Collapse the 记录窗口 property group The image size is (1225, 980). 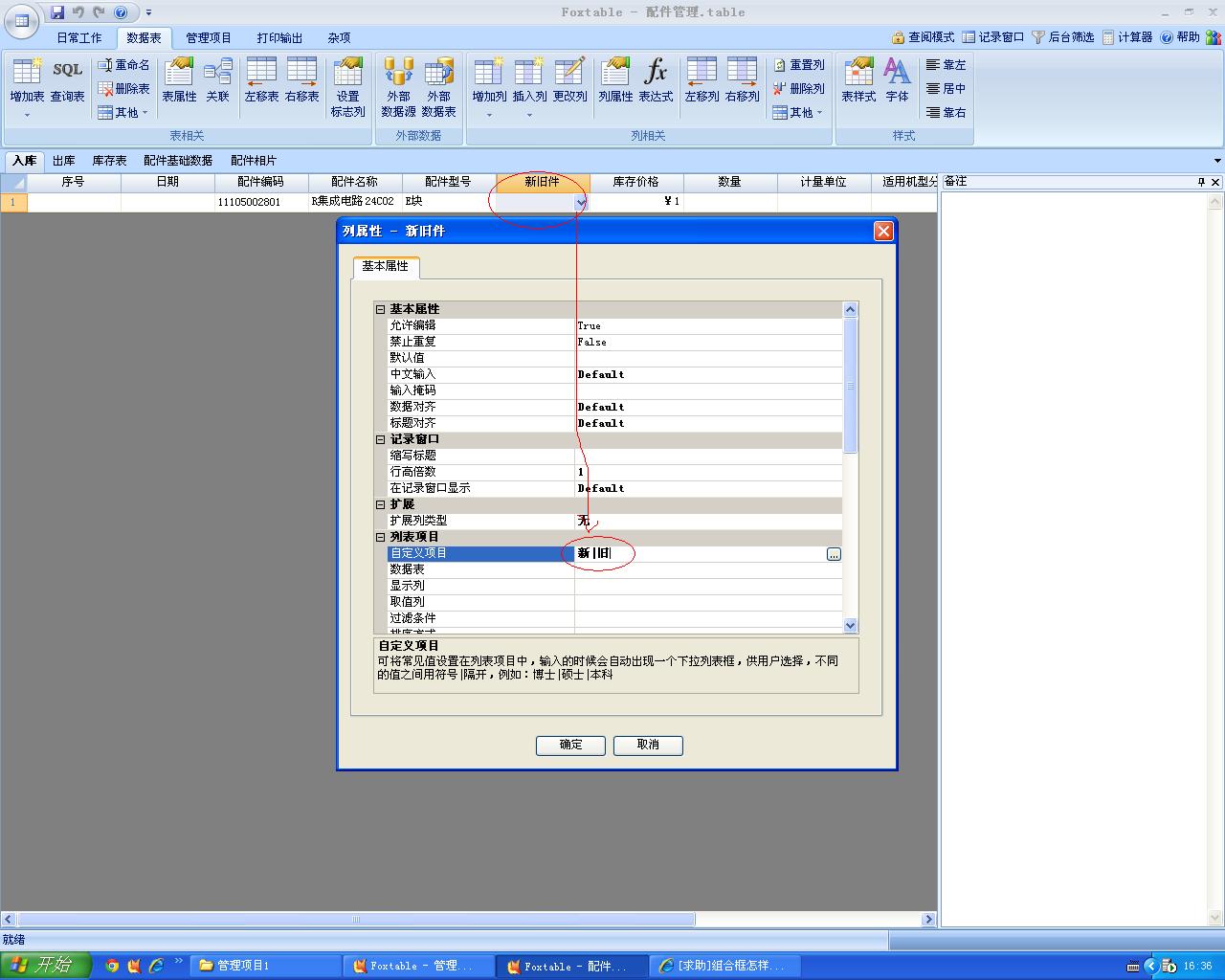click(x=380, y=439)
